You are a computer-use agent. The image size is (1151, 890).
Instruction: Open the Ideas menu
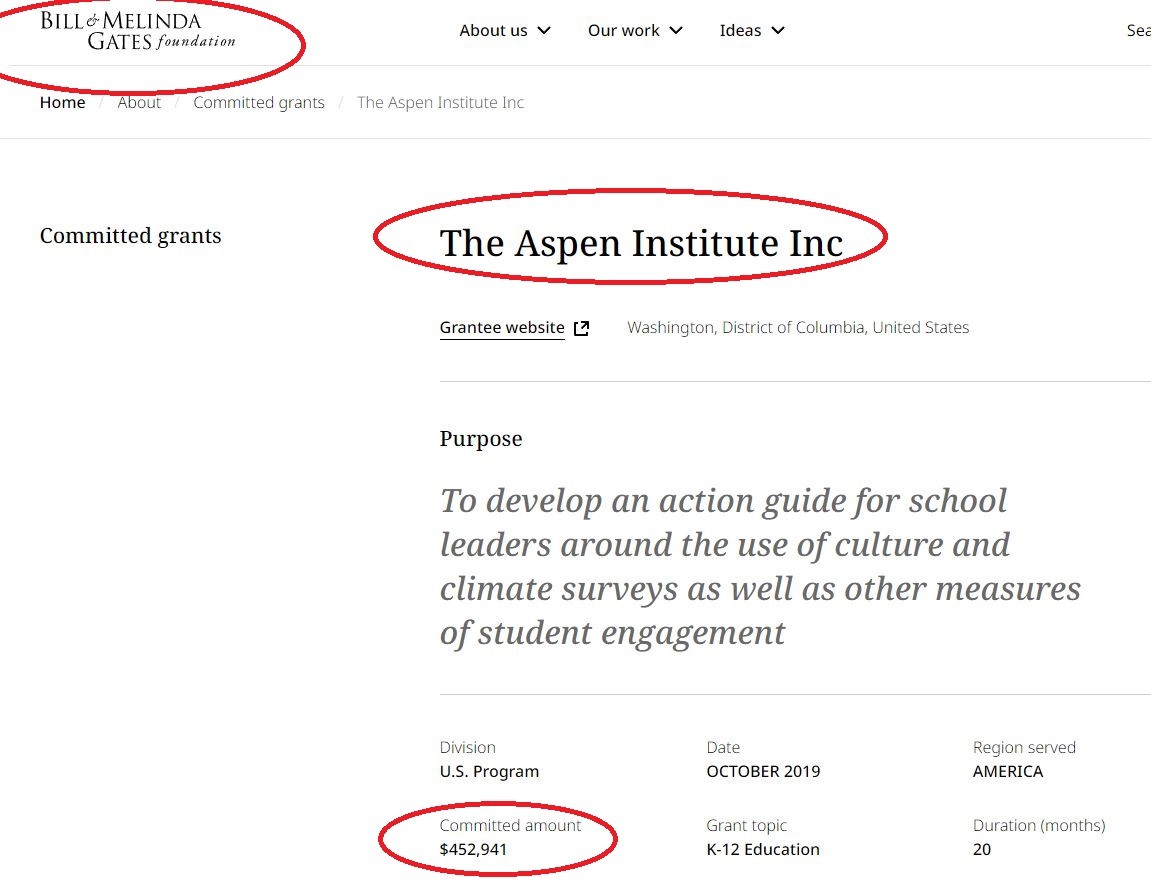click(x=752, y=31)
